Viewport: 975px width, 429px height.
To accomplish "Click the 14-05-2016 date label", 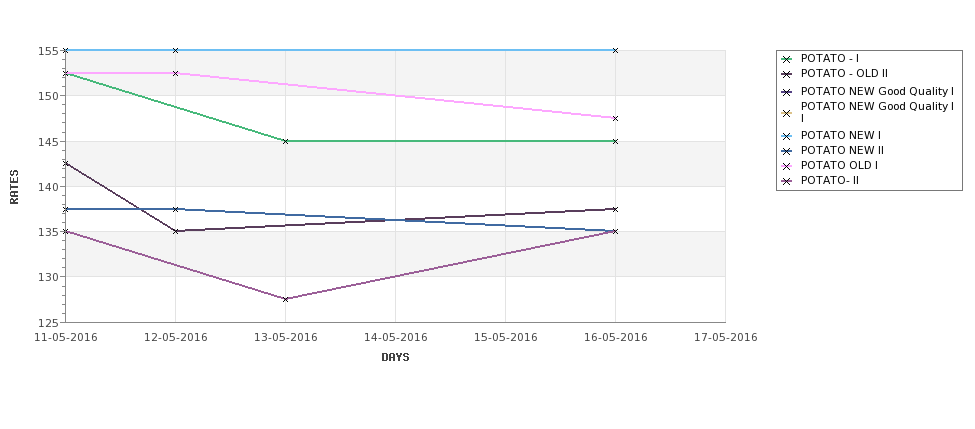I will (395, 338).
